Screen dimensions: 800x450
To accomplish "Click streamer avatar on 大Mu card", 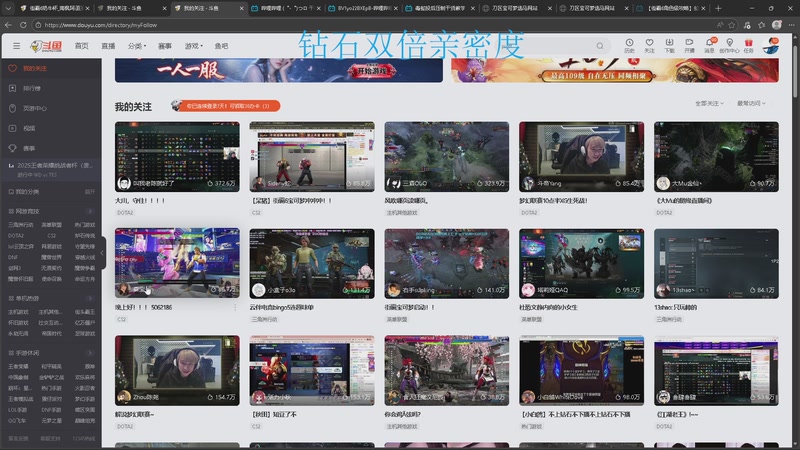I will (663, 183).
